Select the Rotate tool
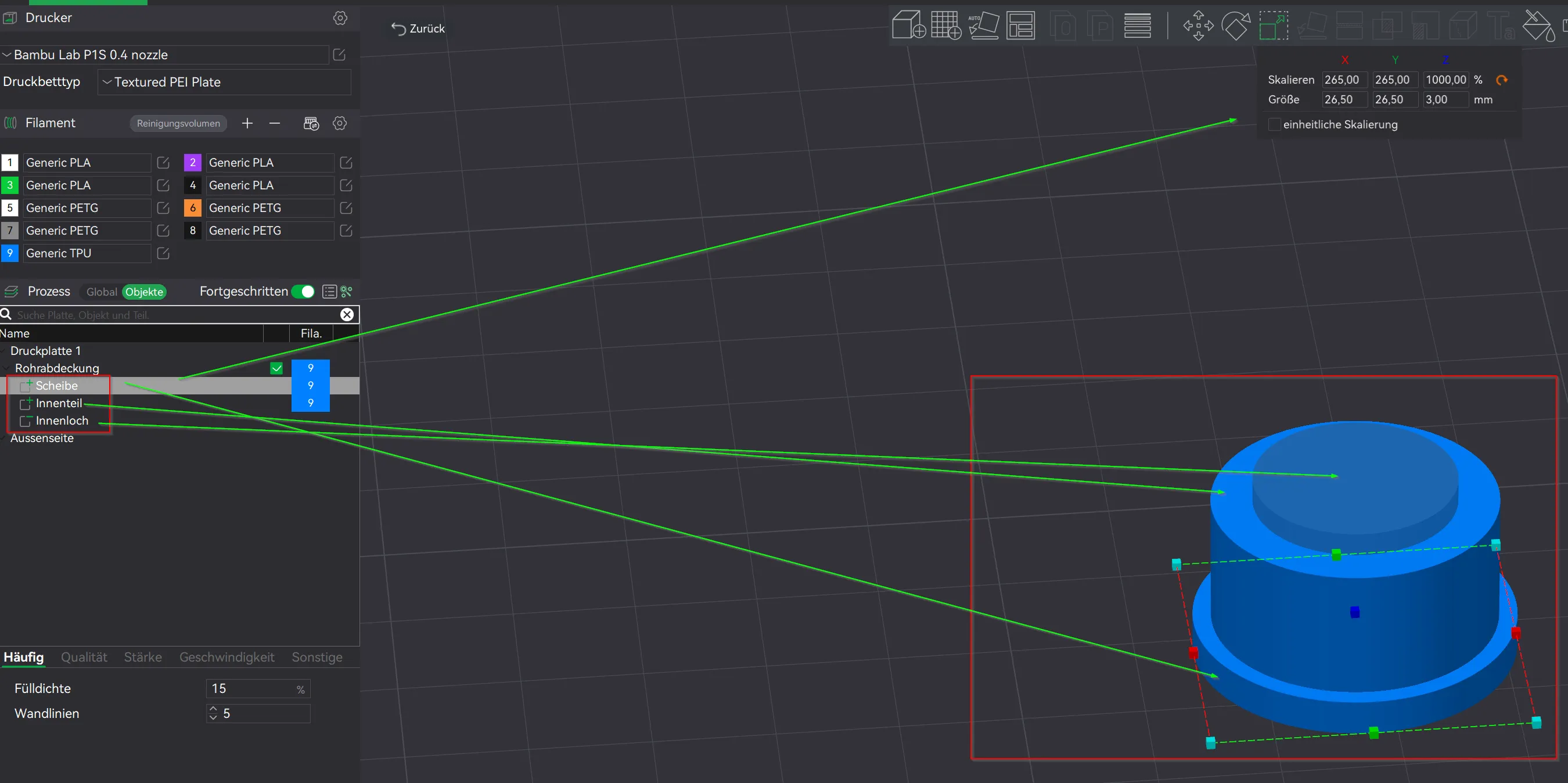The width and height of the screenshot is (1568, 783). (x=1236, y=26)
